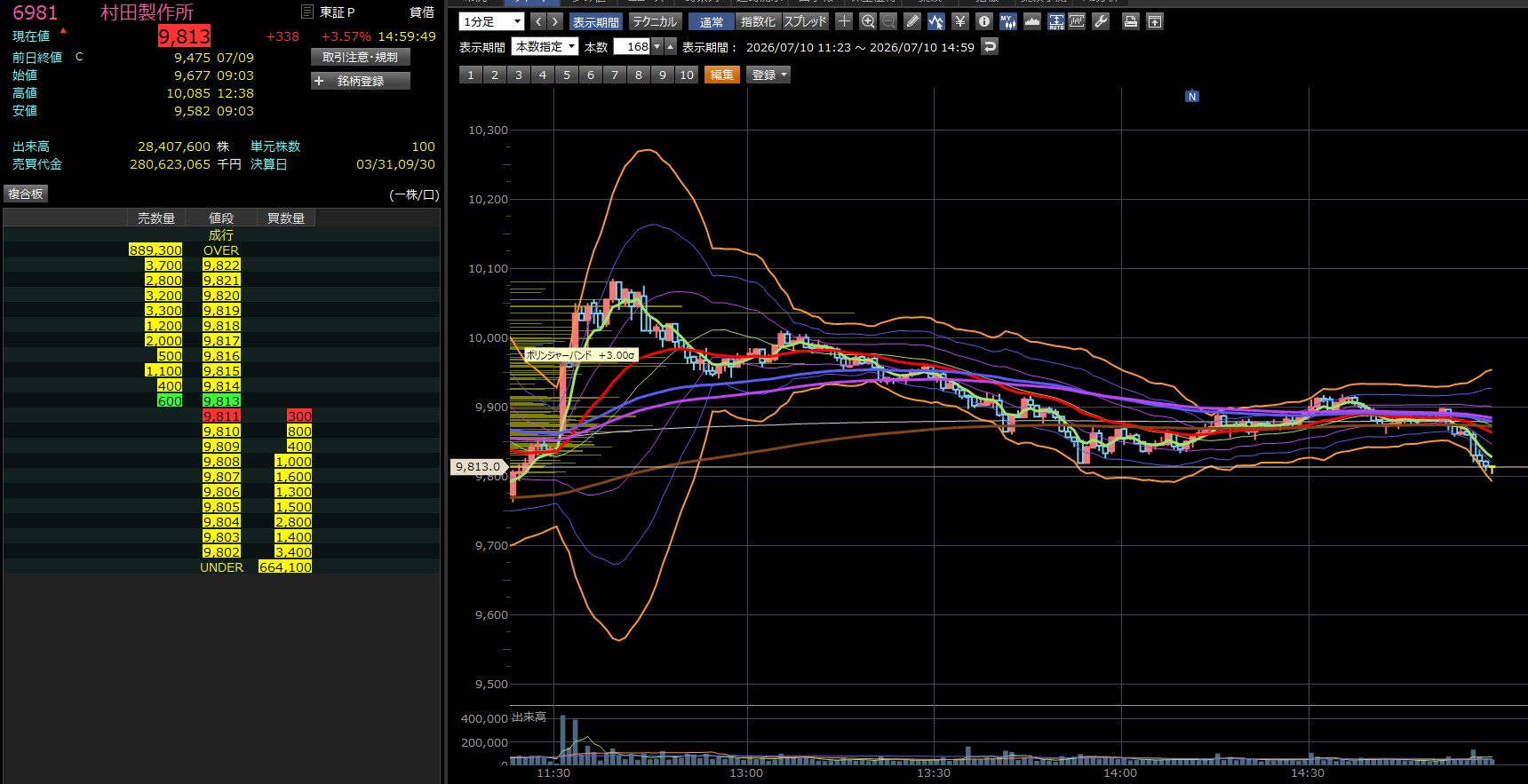
Task: Select chart preset 4
Action: tap(543, 75)
